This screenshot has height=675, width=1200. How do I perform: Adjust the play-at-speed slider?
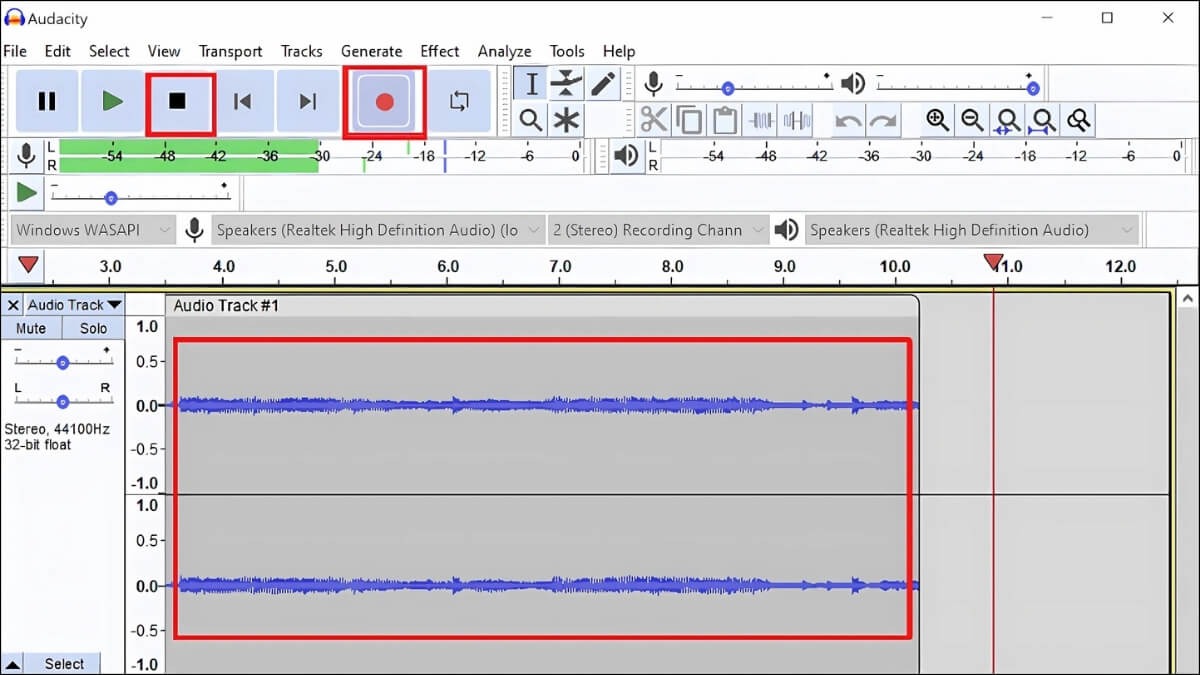coord(140,193)
